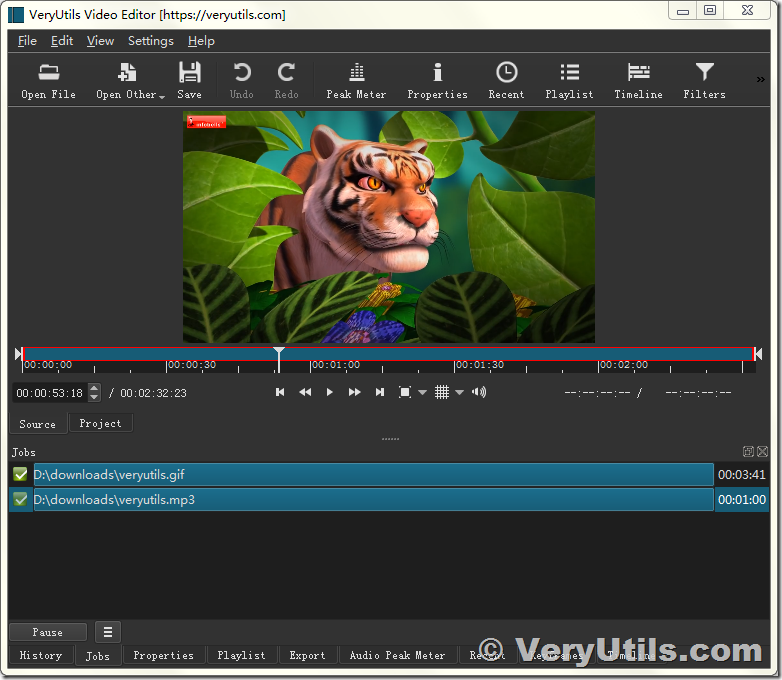
Task: Click the total duration 00:02:32:23 text
Action: [153, 393]
